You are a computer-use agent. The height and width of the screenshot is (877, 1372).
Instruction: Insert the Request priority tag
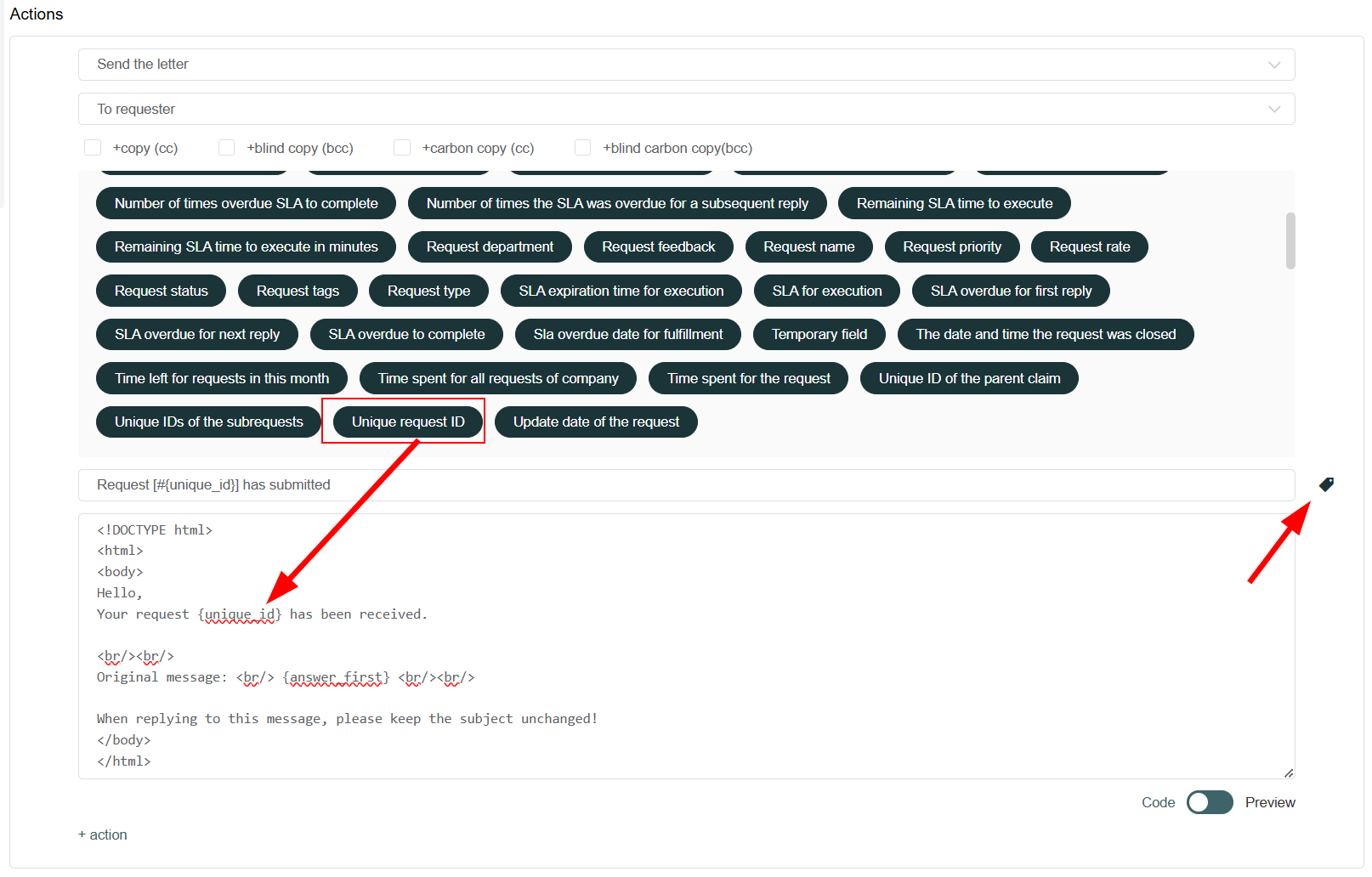click(952, 246)
